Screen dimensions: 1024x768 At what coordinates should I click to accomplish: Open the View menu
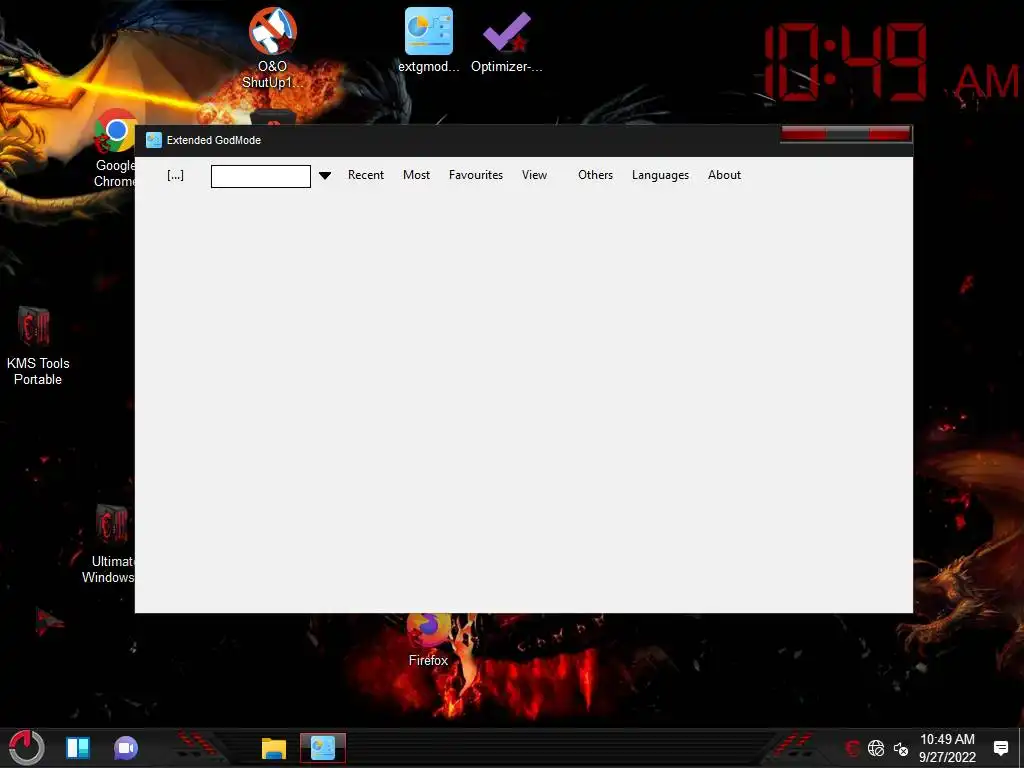pos(534,175)
